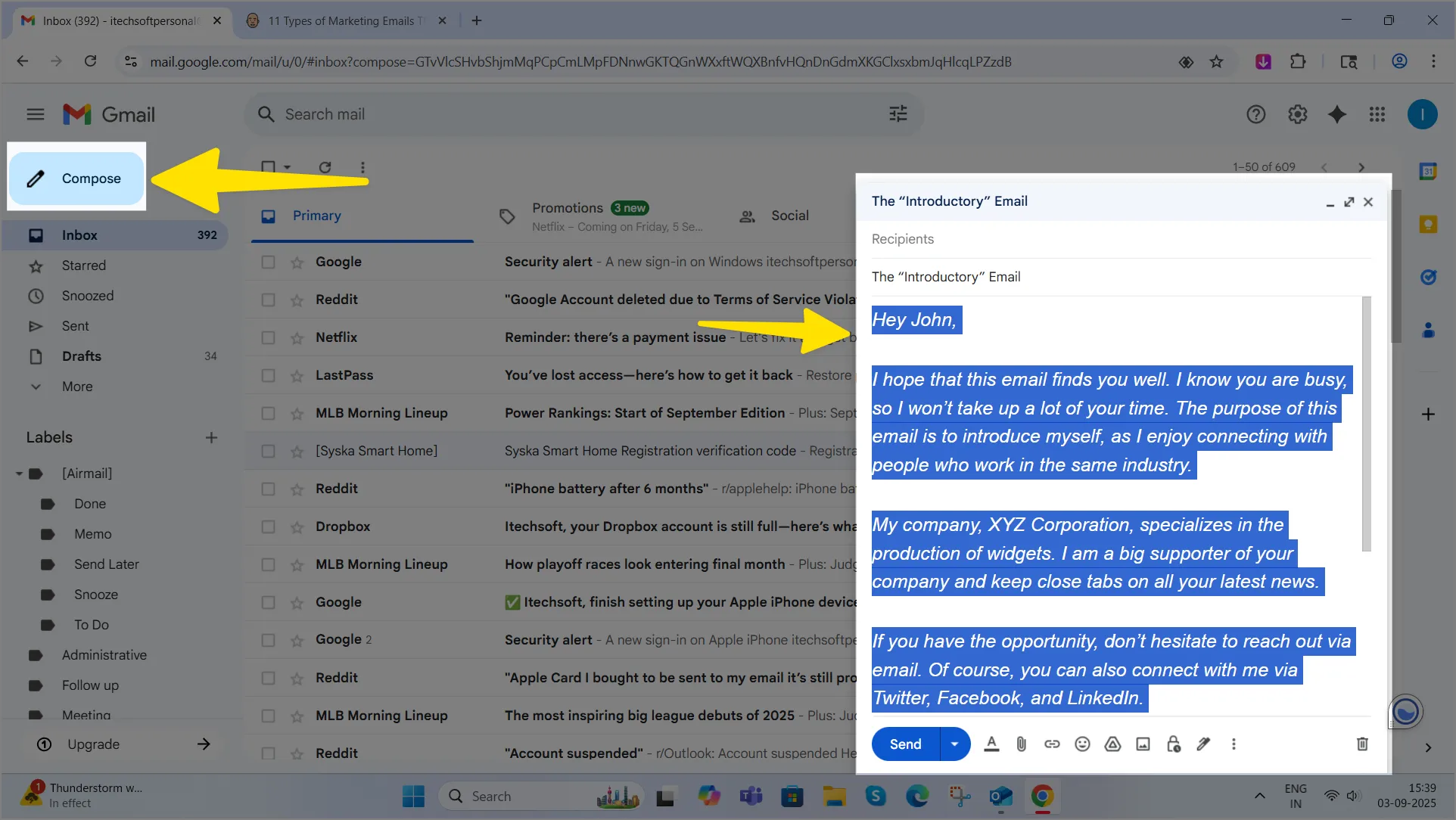
Task: Insert files using the Google Drive icon
Action: pyautogui.click(x=1112, y=744)
